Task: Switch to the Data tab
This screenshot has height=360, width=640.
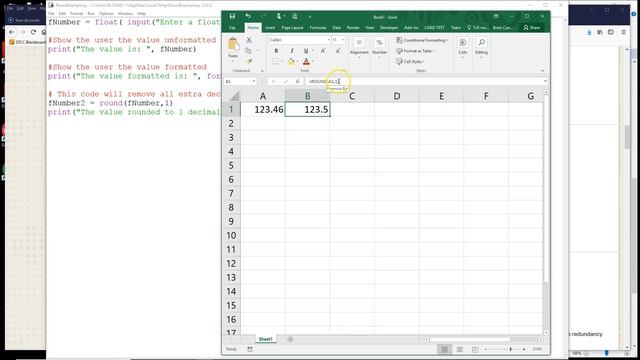Action: pos(336,27)
